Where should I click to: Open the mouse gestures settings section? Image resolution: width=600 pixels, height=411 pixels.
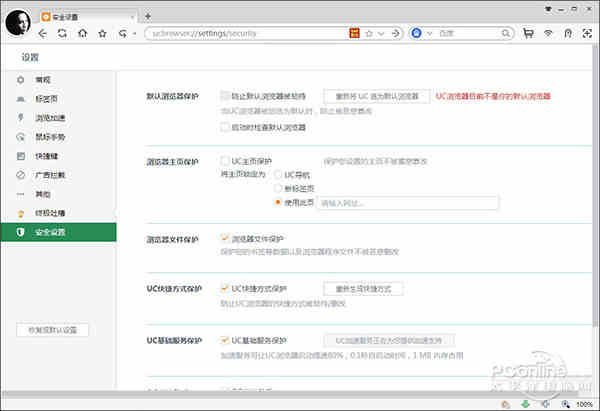[58, 137]
